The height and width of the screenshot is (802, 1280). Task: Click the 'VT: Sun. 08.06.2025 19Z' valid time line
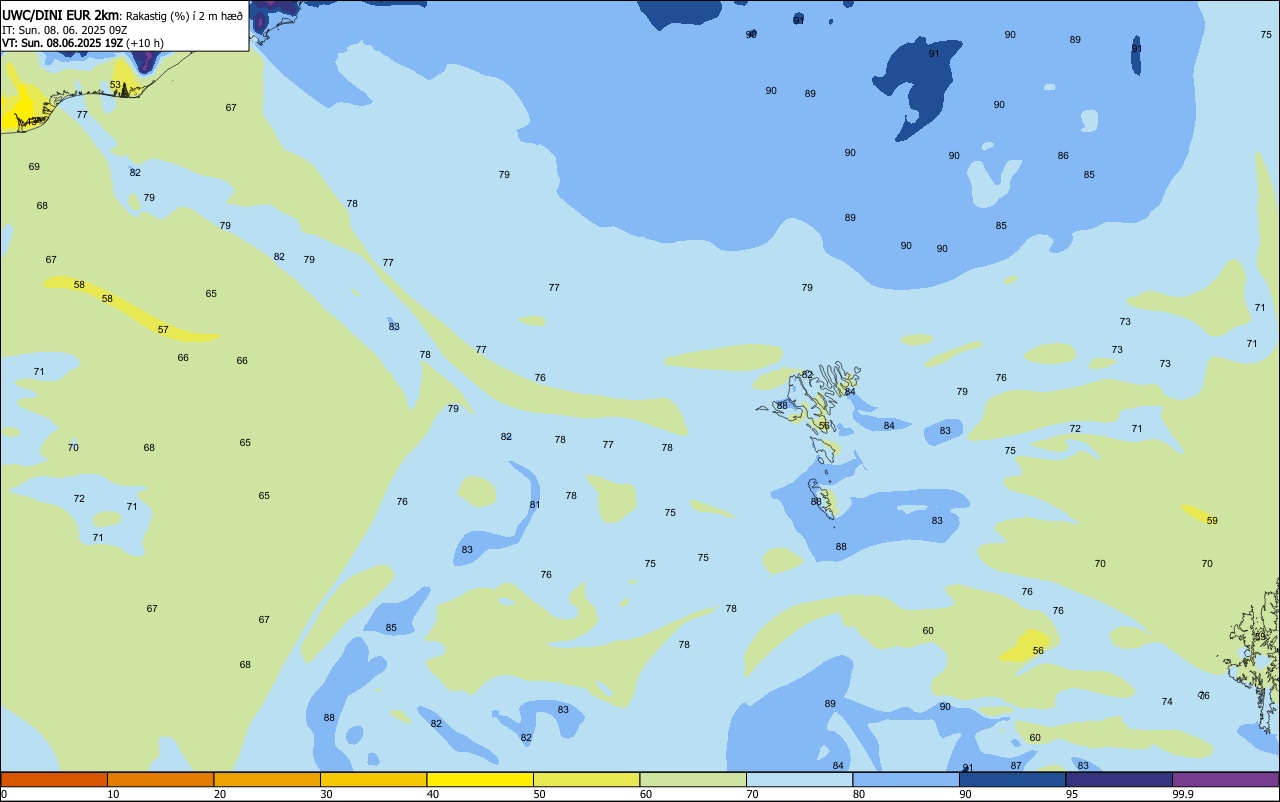pyautogui.click(x=63, y=43)
